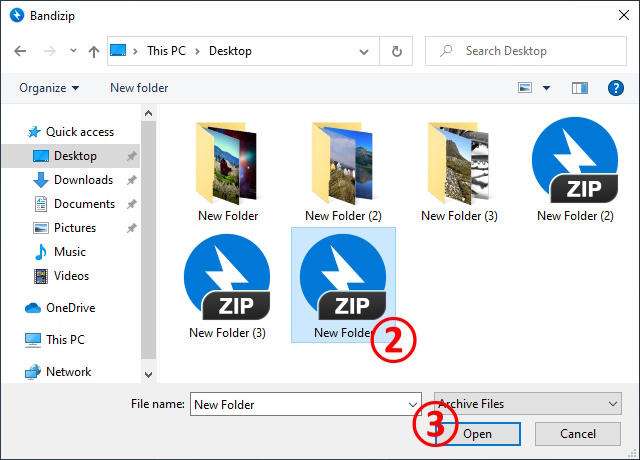Expand the address bar history dropdown
This screenshot has width=640, height=460.
coord(369,51)
